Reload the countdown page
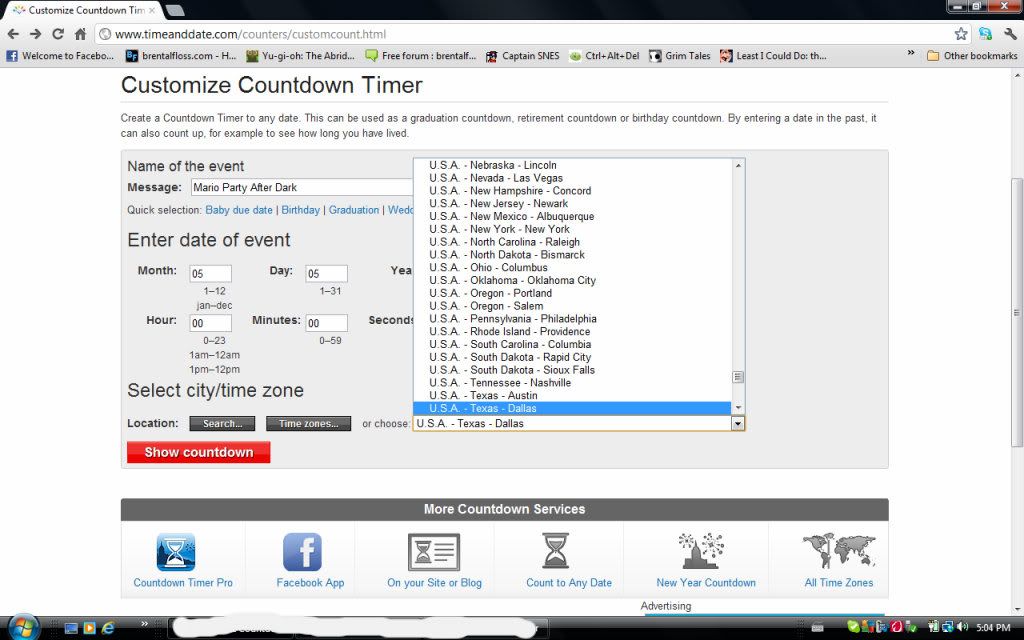 pos(58,34)
